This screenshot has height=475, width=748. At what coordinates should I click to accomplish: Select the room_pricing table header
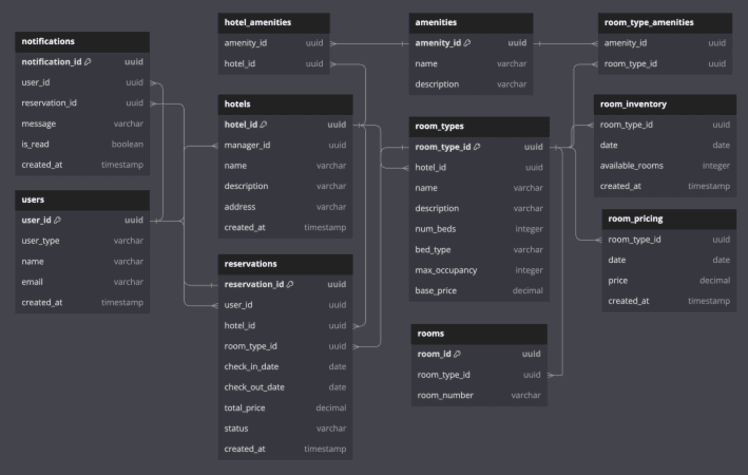[x=669, y=219]
